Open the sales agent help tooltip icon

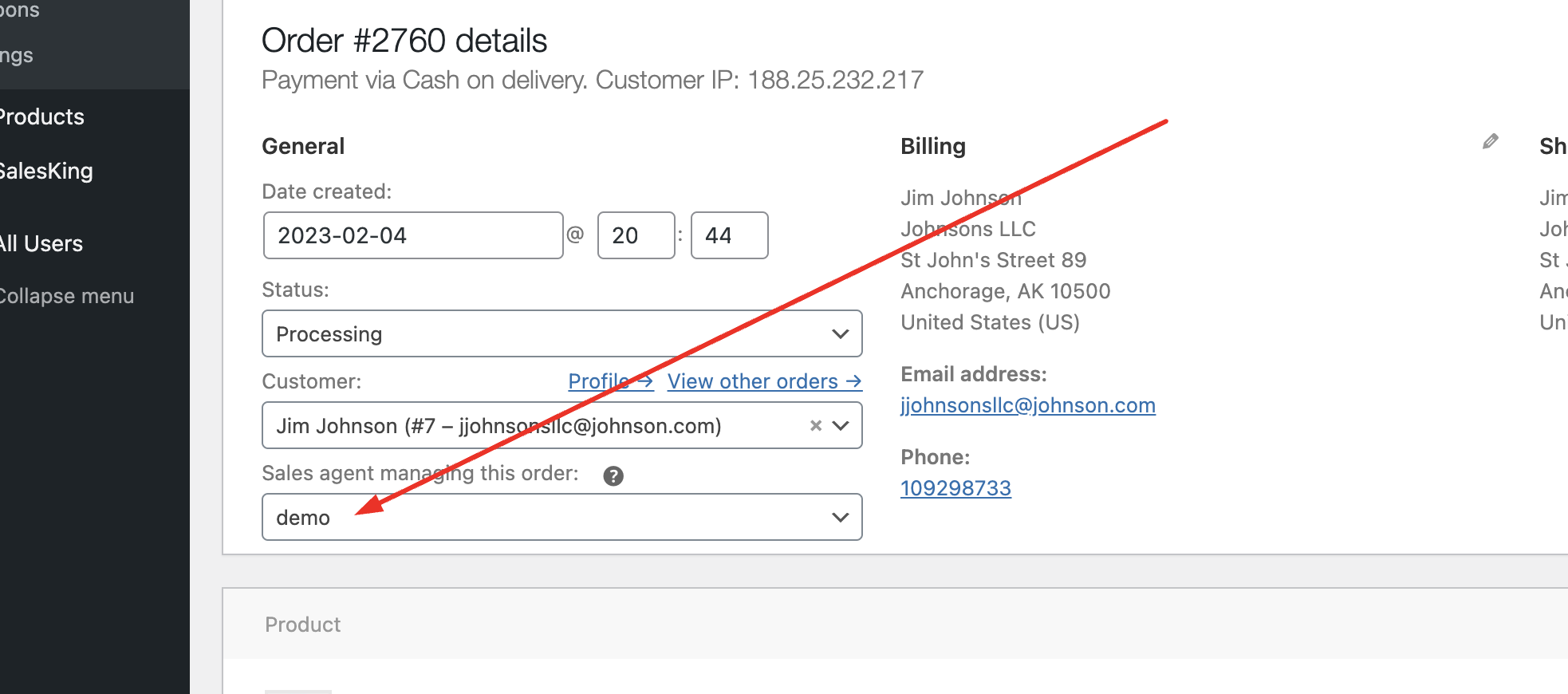613,476
